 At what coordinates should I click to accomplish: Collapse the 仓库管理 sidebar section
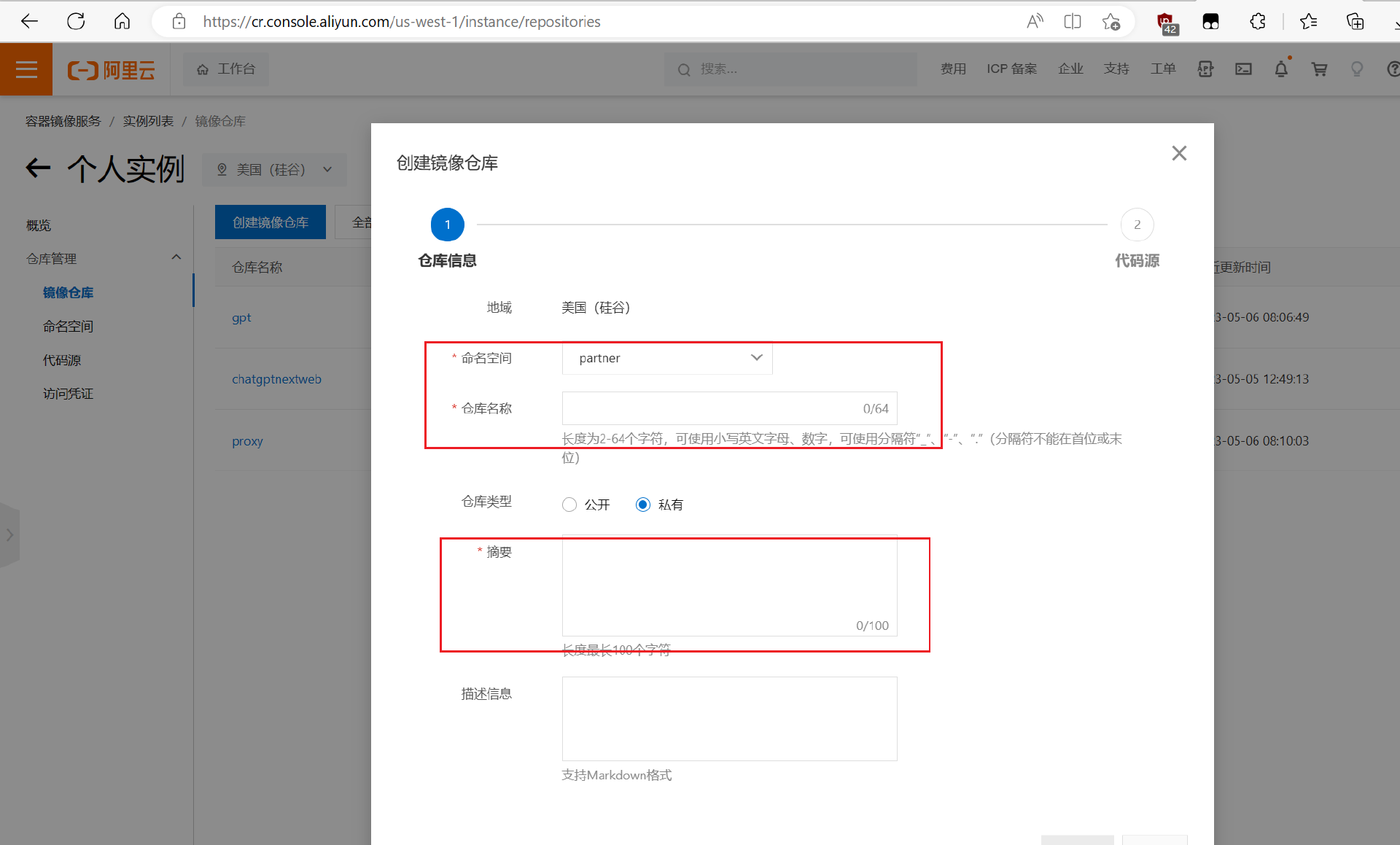click(176, 258)
